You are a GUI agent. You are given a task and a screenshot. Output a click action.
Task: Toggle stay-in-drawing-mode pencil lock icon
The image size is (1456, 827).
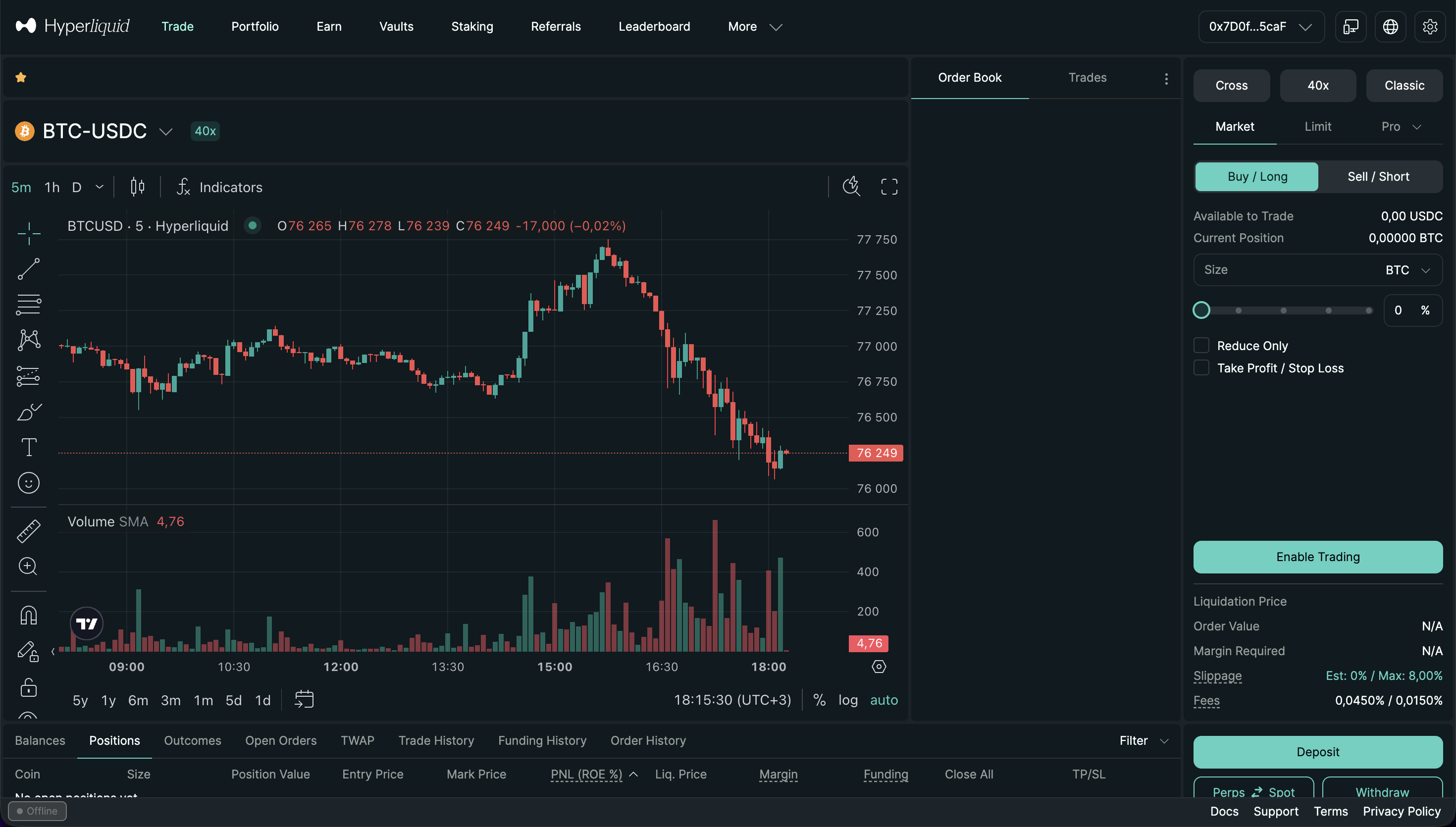28,652
